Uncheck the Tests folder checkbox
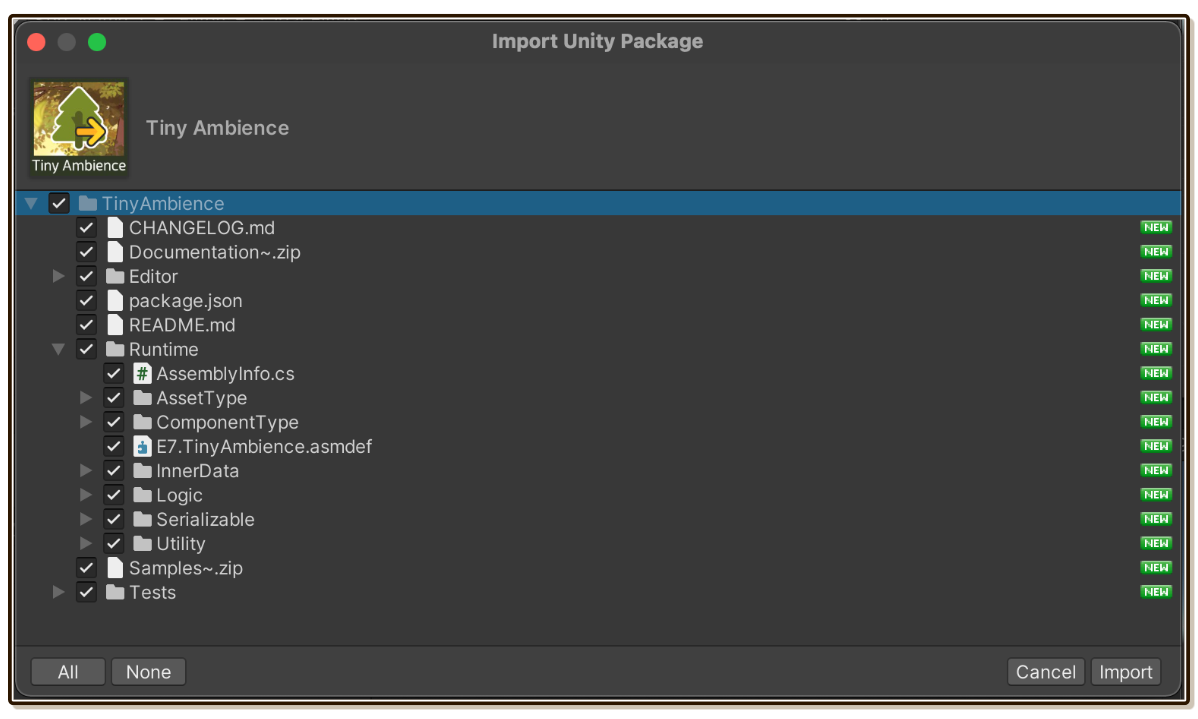This screenshot has height=719, width=1198. (86, 592)
